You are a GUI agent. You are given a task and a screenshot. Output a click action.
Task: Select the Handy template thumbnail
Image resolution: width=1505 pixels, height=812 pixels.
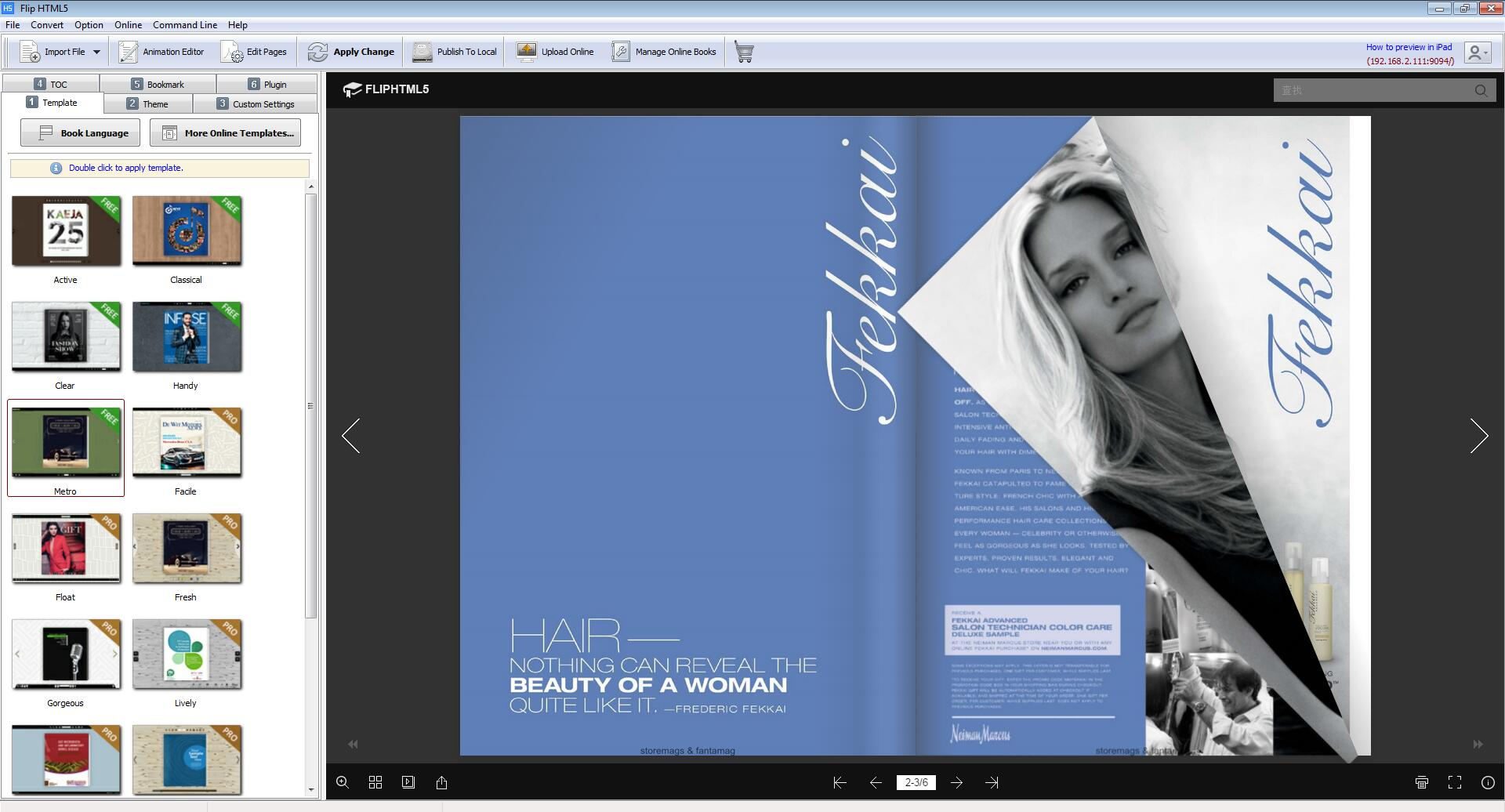click(x=187, y=337)
